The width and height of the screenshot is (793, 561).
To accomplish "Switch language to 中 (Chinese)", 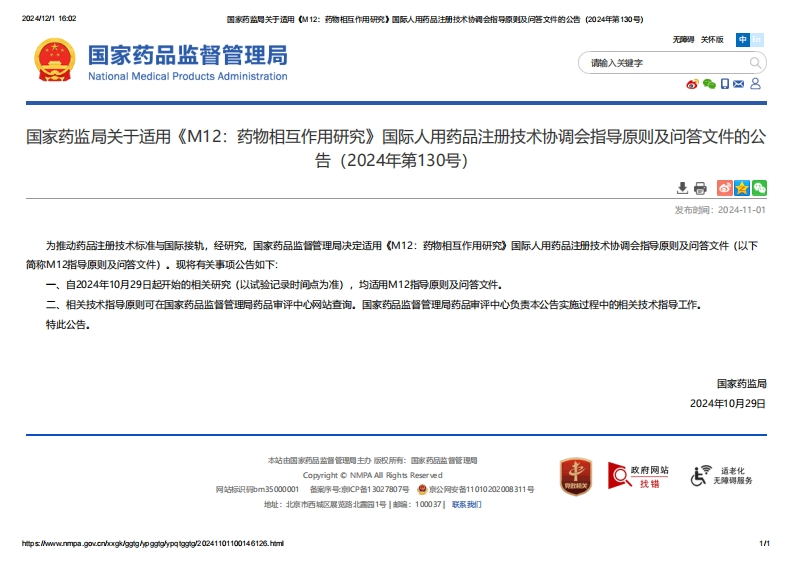I will tap(743, 40).
